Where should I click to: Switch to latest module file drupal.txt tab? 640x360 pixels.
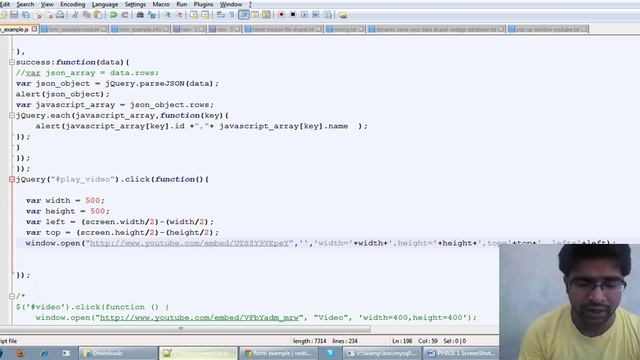[284, 29]
